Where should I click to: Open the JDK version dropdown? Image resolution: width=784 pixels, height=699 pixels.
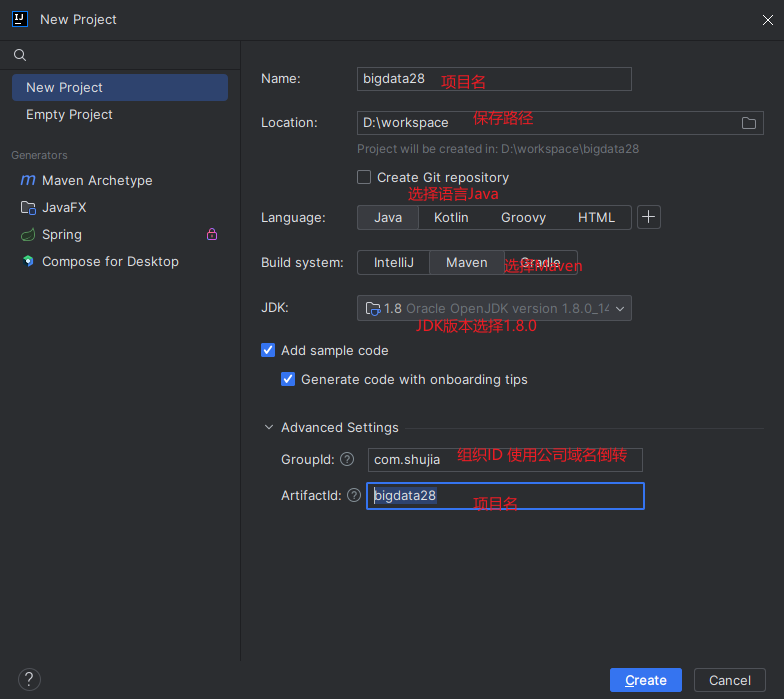(494, 308)
